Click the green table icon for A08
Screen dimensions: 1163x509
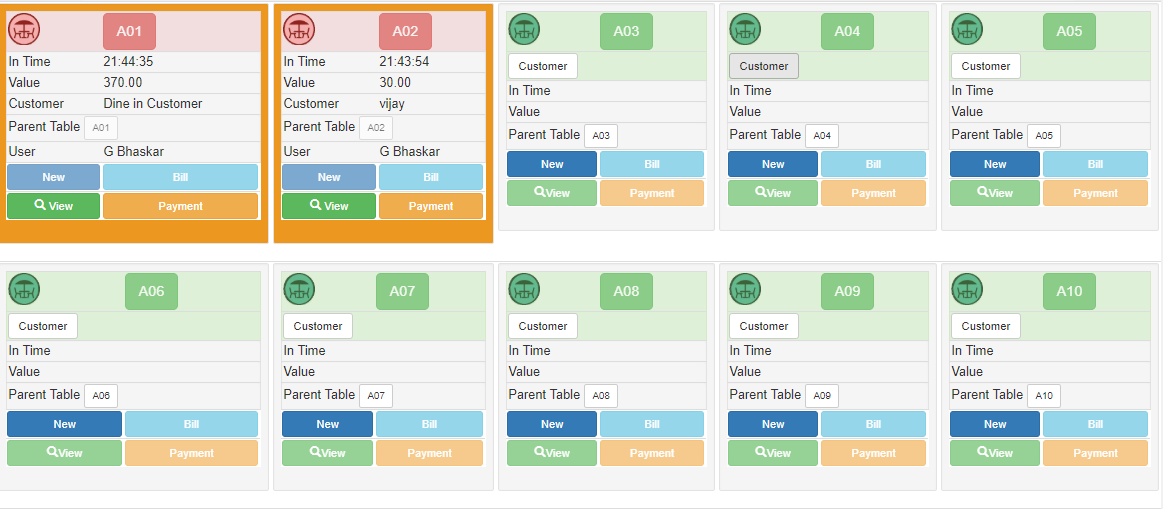524,290
